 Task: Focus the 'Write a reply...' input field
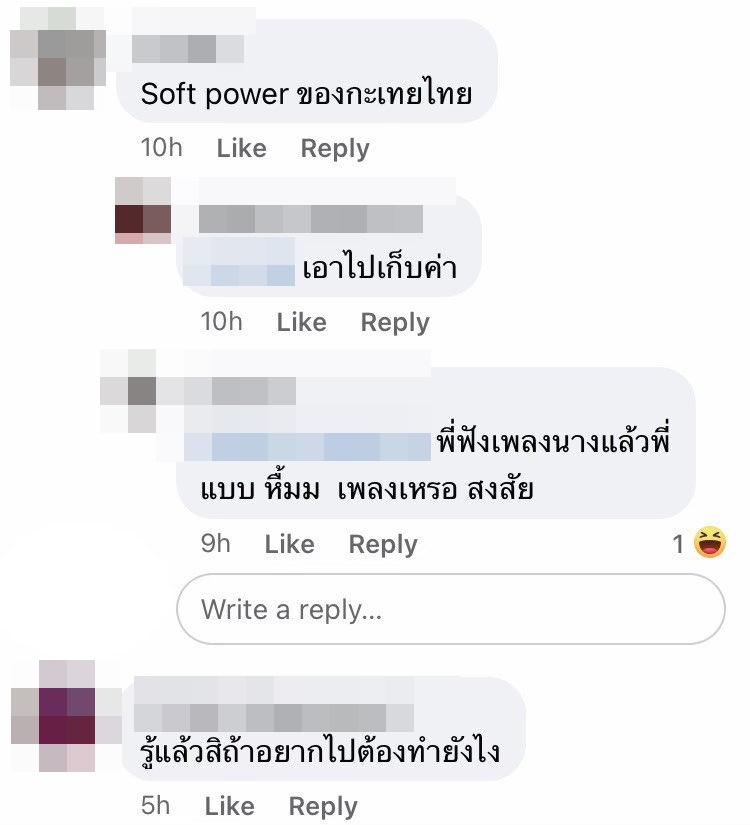(x=451, y=609)
